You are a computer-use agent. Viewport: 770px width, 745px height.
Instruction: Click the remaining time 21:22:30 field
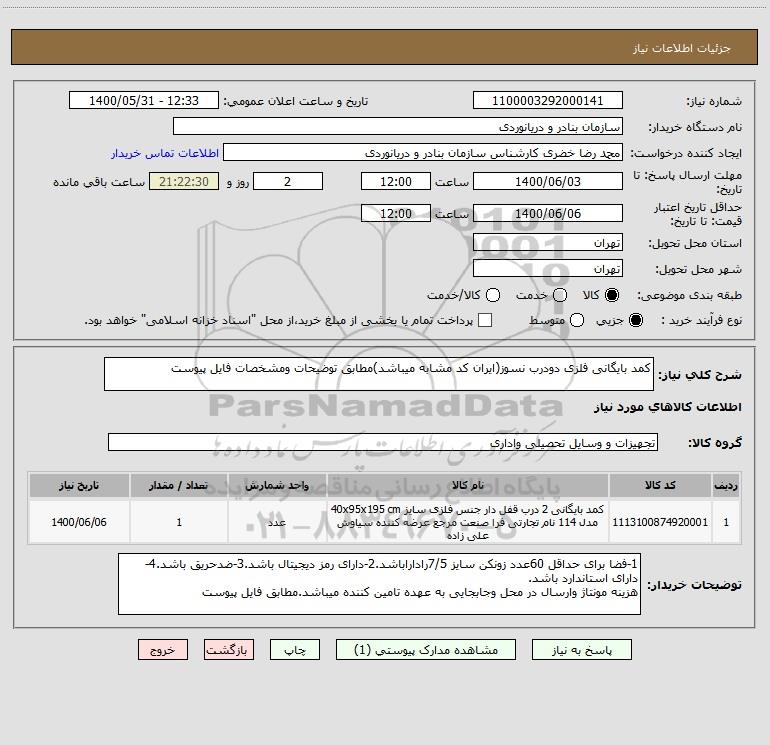(x=184, y=181)
